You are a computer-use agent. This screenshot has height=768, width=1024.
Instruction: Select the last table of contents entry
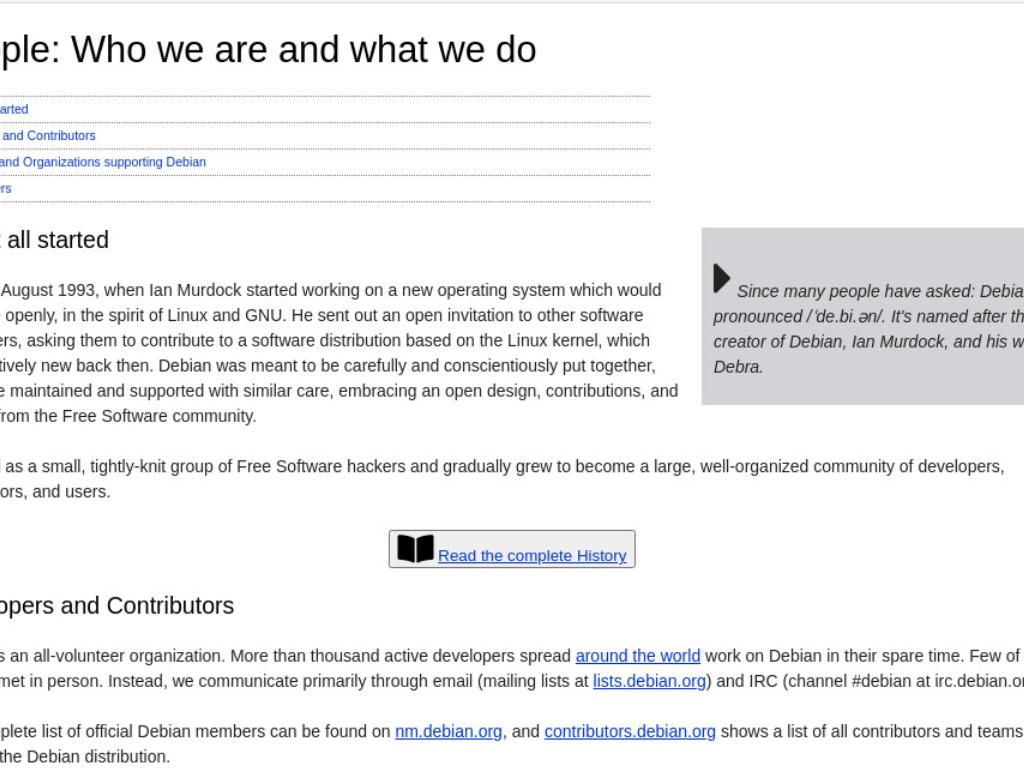coord(5,189)
